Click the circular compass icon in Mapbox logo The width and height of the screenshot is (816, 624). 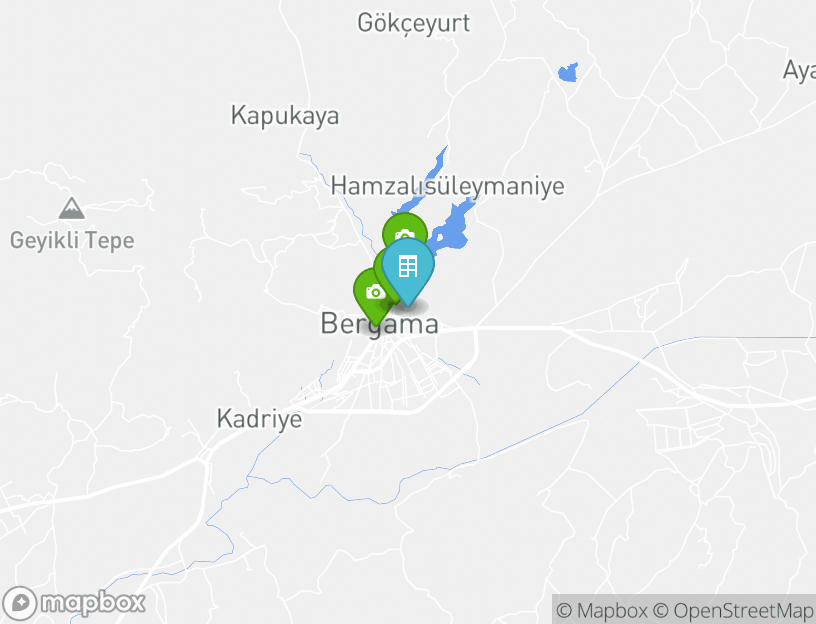pyautogui.click(x=19, y=603)
